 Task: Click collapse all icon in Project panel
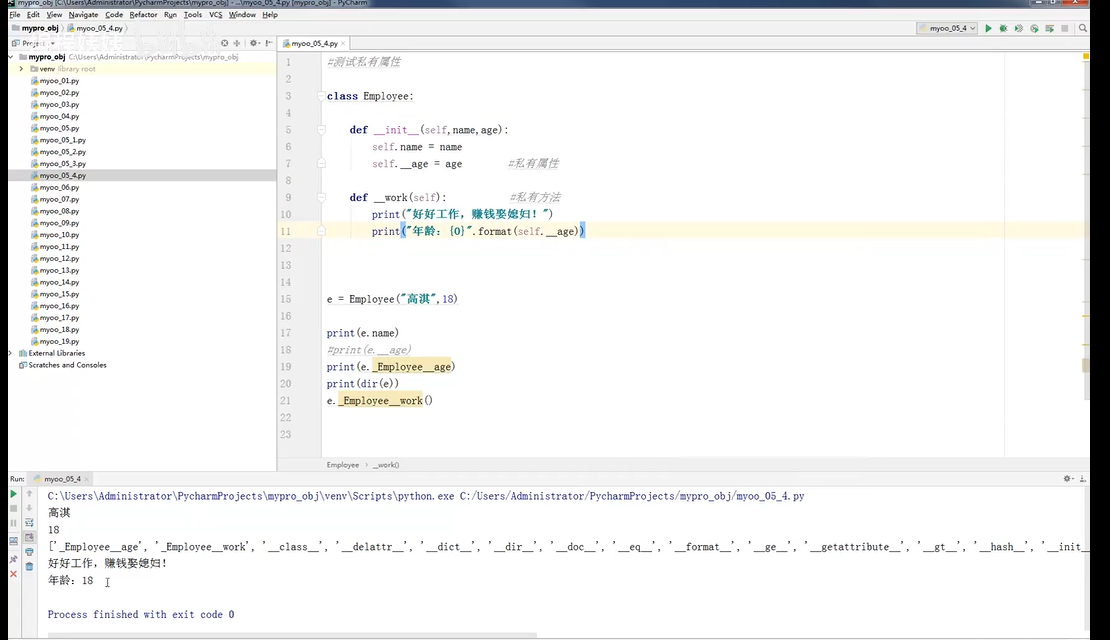(x=237, y=43)
